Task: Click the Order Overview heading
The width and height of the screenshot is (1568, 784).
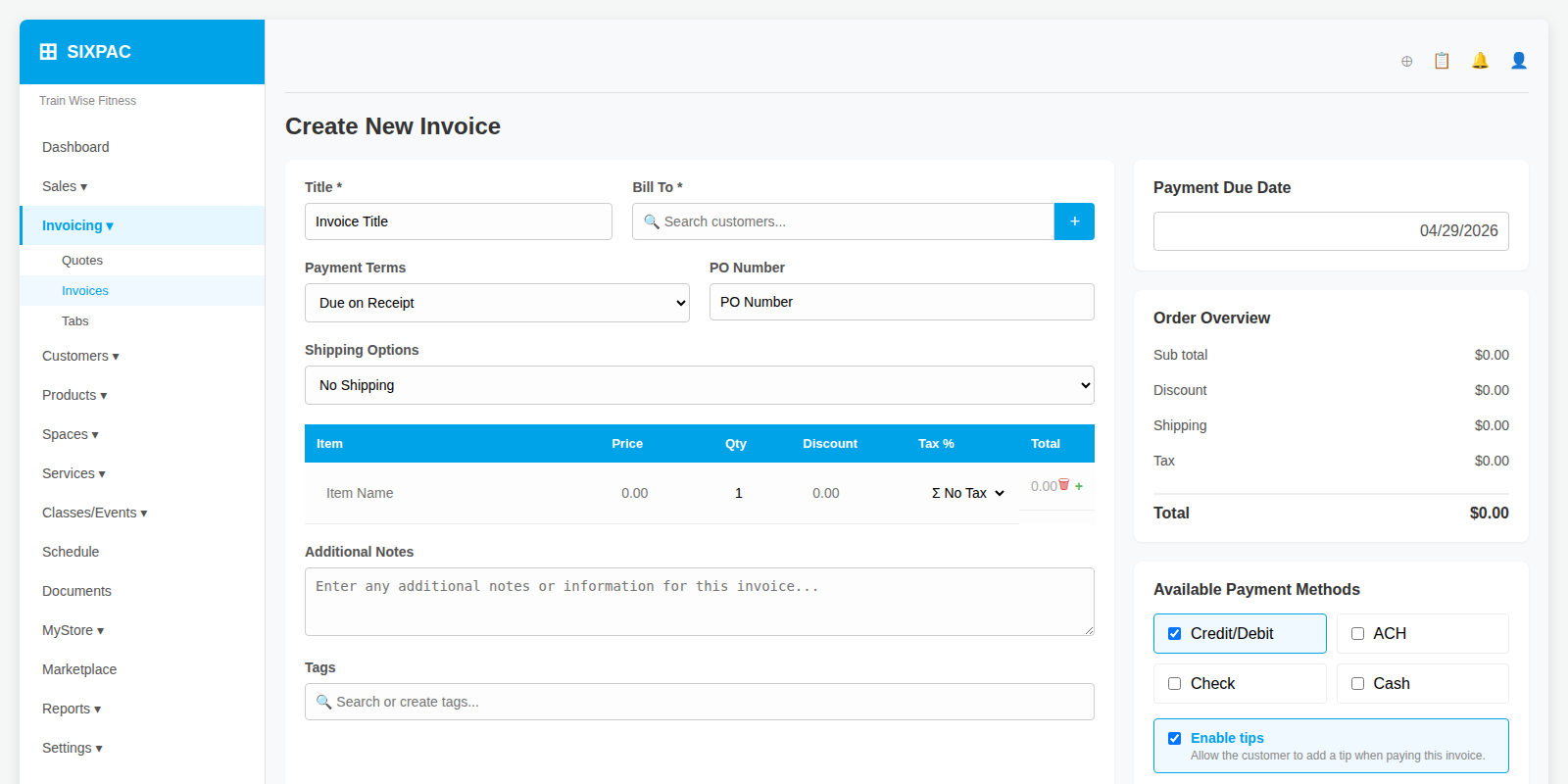Action: pyautogui.click(x=1211, y=318)
